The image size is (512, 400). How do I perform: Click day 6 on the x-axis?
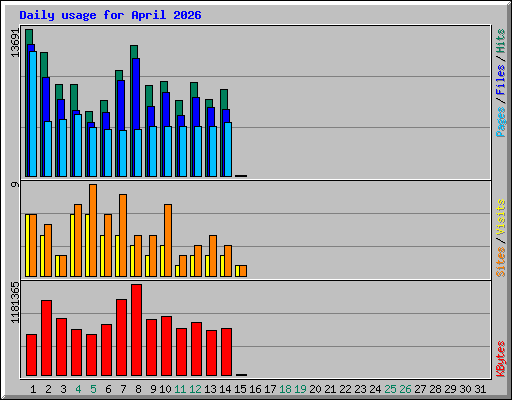pyautogui.click(x=108, y=389)
